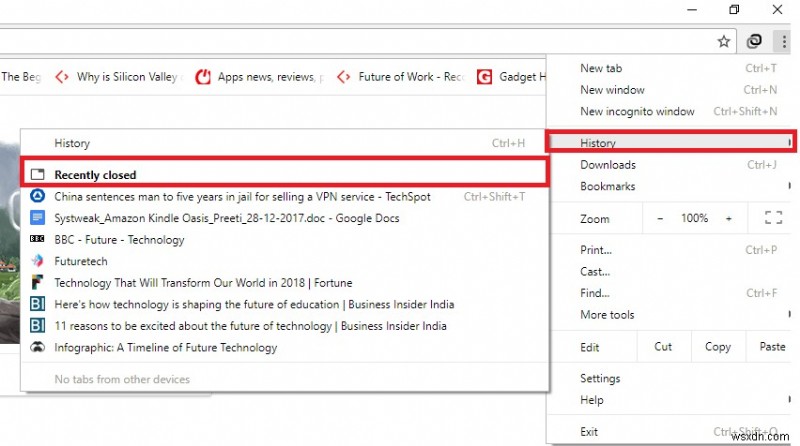The image size is (800, 446).
Task: Click the Fortune F icon
Action: [x=37, y=282]
